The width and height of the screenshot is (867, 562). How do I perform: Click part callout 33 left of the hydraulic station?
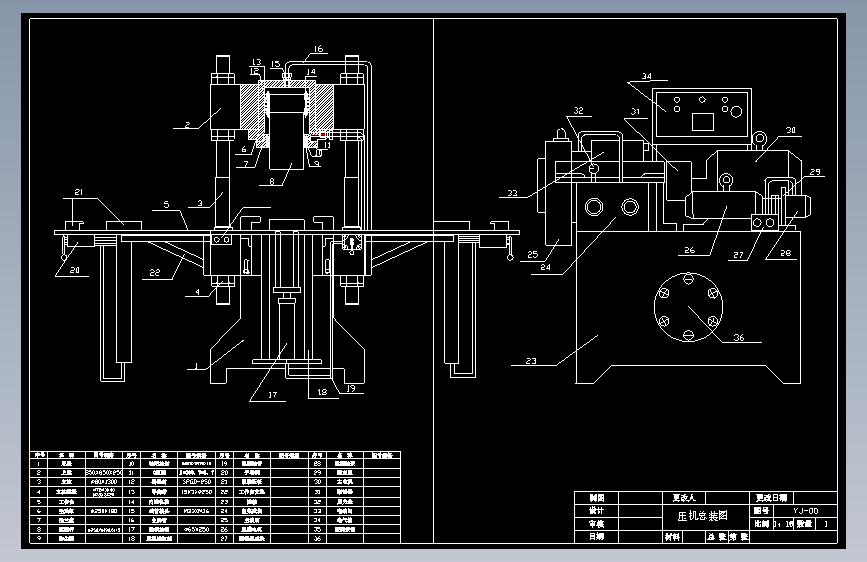click(512, 192)
